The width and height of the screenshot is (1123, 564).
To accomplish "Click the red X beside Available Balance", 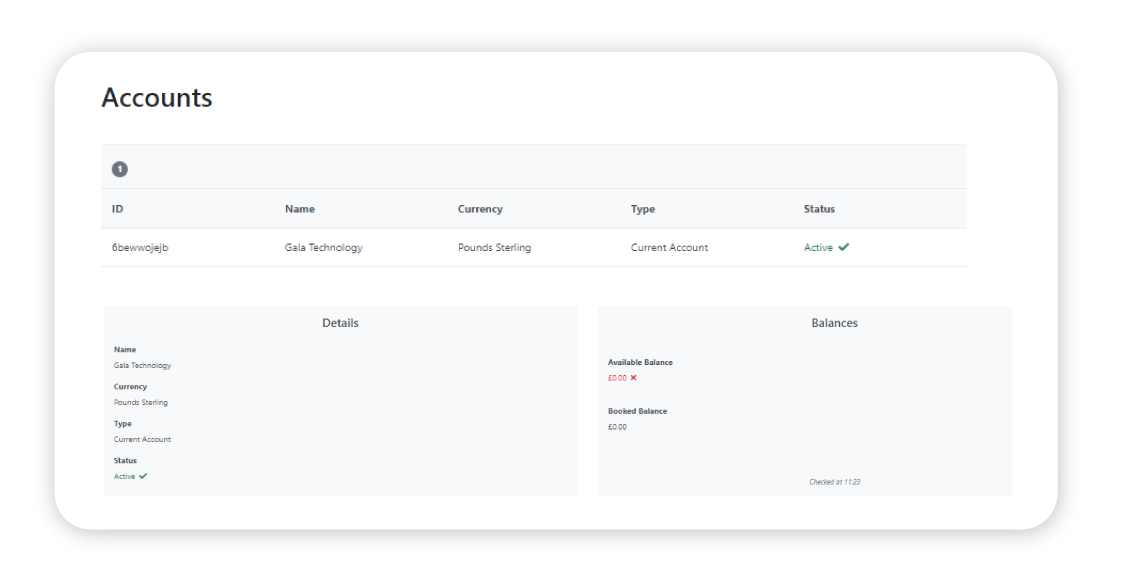I will pyautogui.click(x=633, y=378).
